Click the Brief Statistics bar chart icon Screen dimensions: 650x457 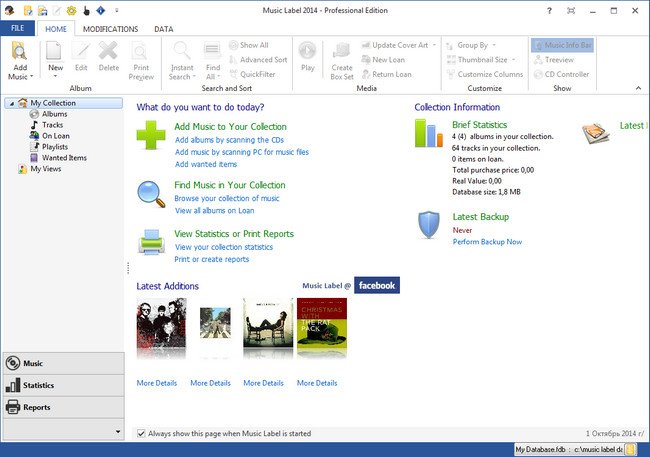click(429, 133)
